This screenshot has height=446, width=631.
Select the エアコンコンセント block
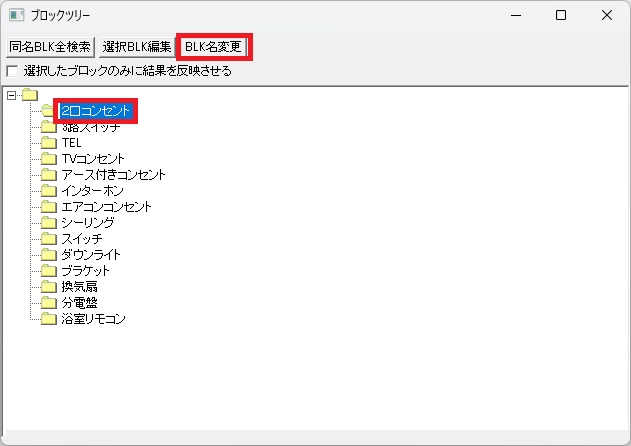[106, 207]
